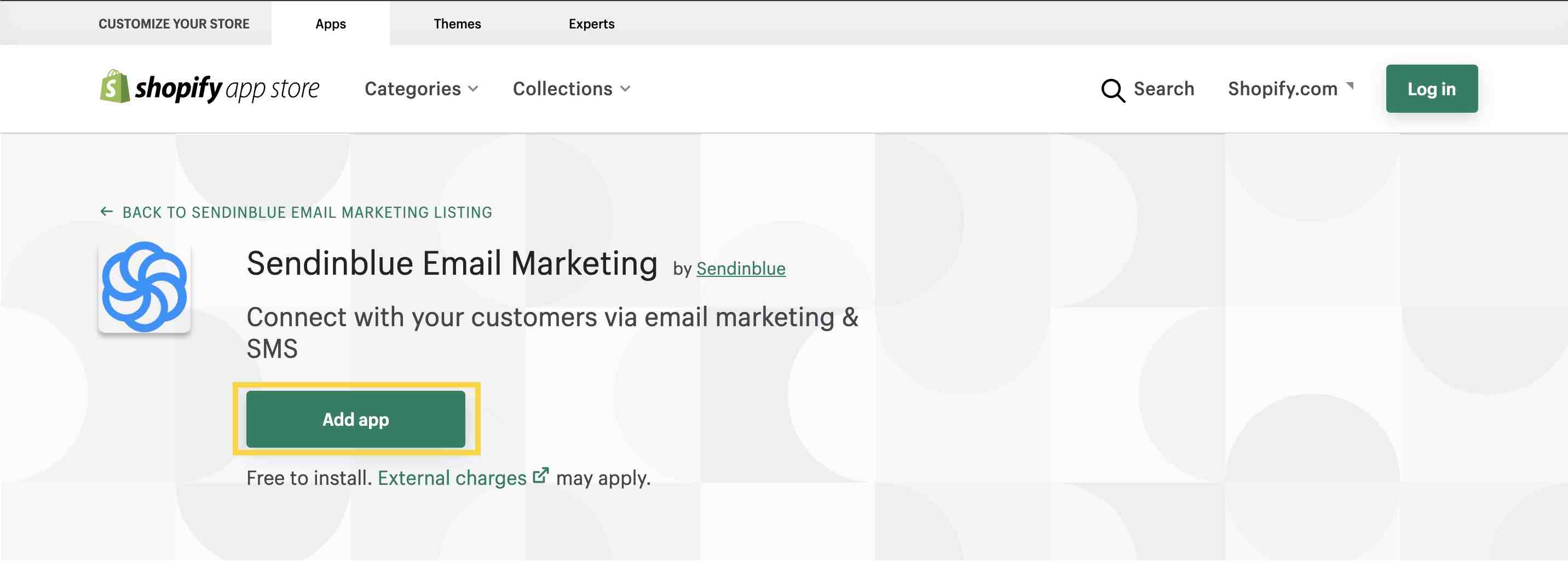Click the Add app button
Screen dimensions: 1568x567
coord(355,419)
